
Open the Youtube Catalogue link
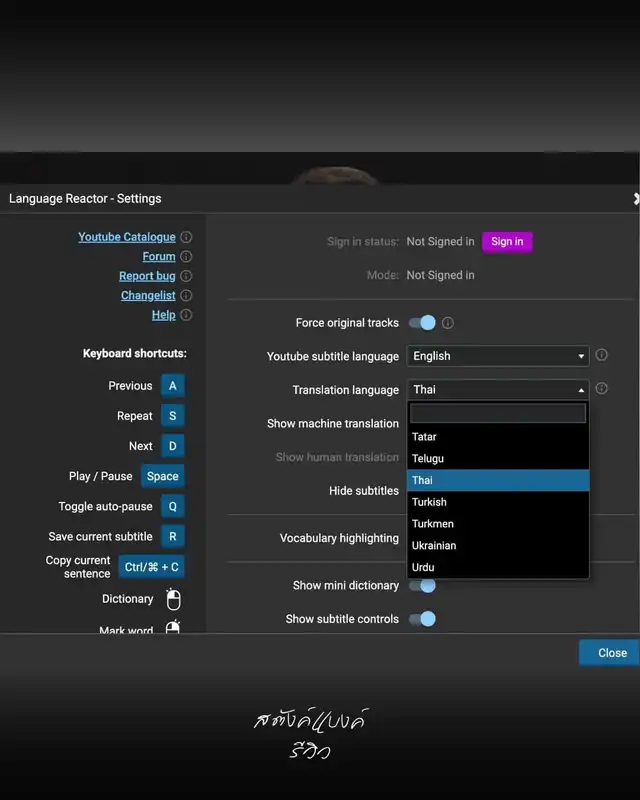[127, 238]
